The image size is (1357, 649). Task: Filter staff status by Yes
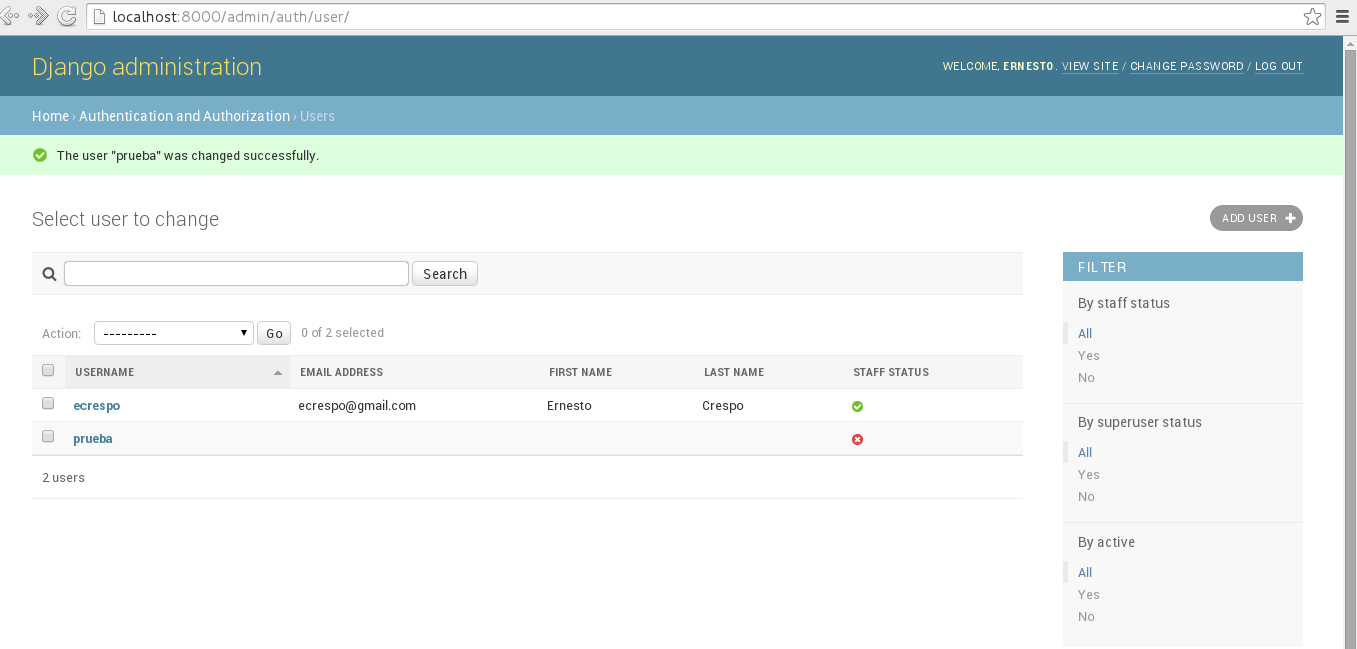tap(1088, 356)
